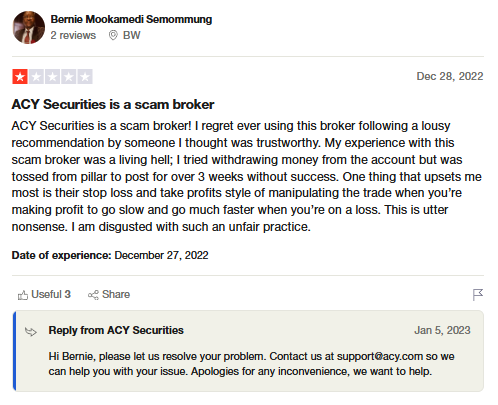Click the share network icon
This screenshot has width=498, height=405.
93,295
